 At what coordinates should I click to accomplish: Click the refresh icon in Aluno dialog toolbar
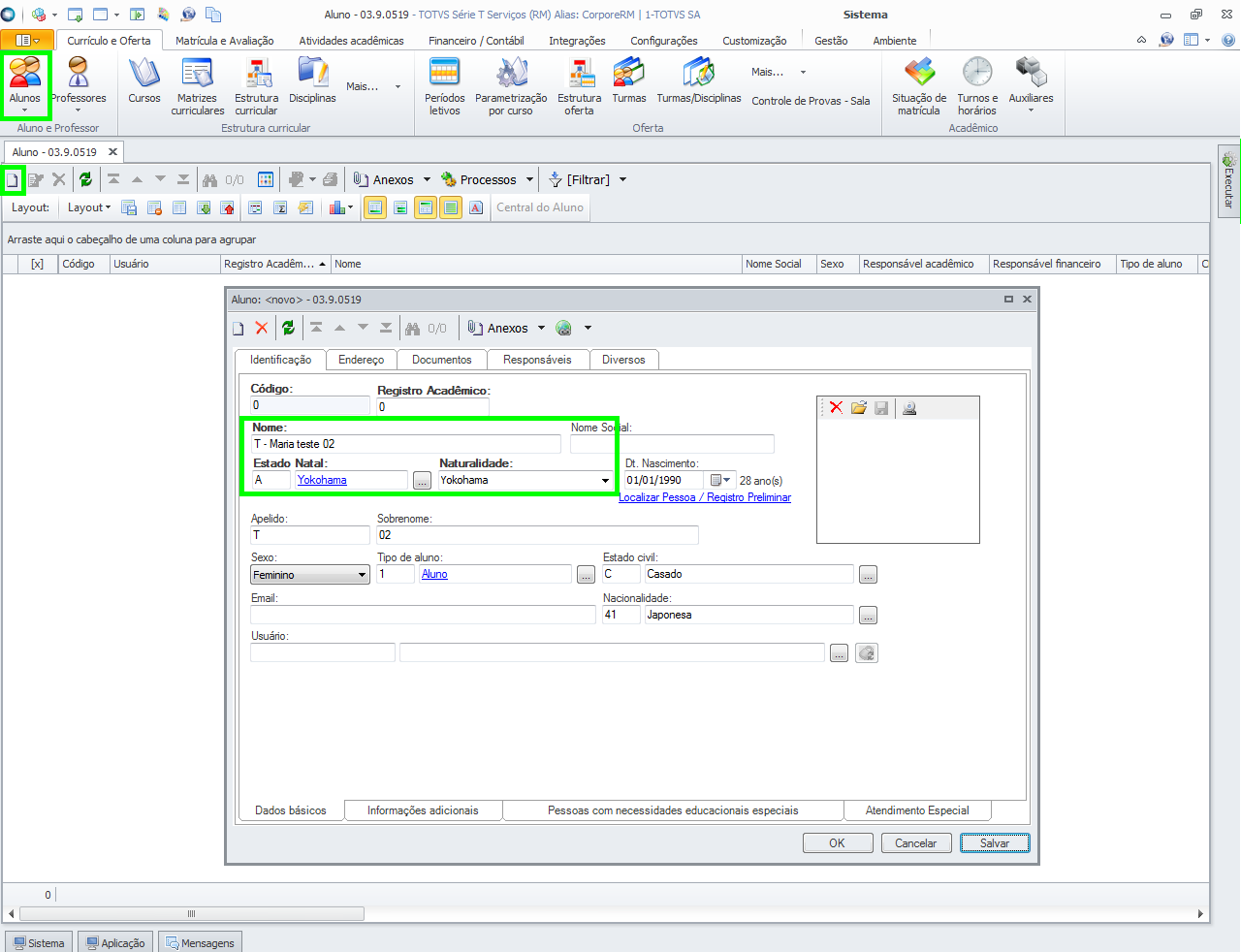288,328
